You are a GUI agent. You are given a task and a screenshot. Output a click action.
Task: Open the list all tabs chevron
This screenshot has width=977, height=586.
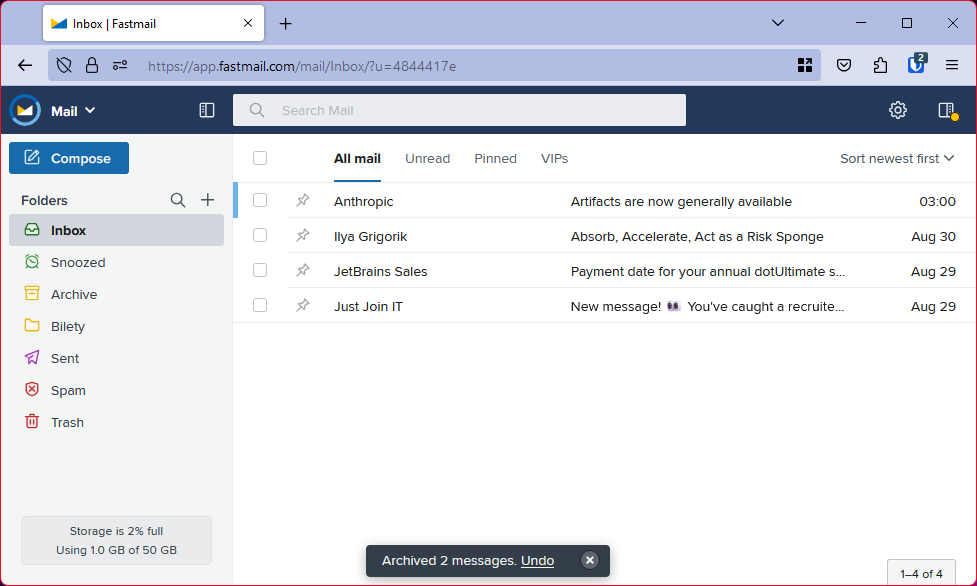tap(778, 23)
